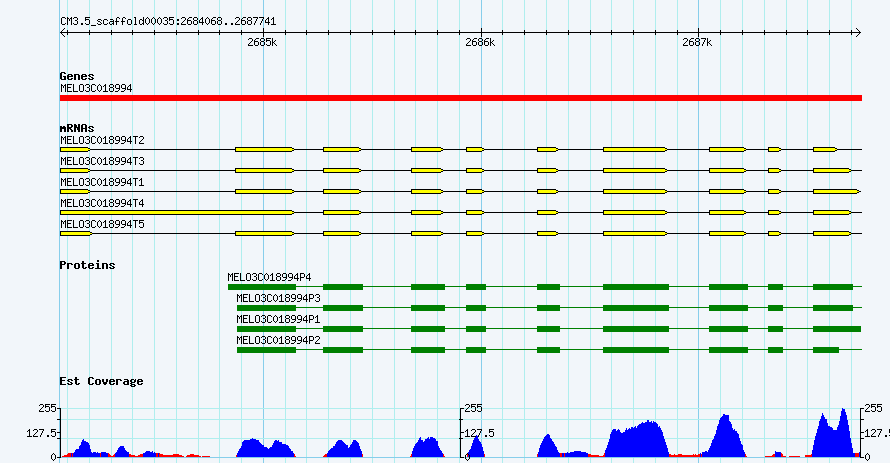Click the middle 127.5 coverage axis label

480,433
